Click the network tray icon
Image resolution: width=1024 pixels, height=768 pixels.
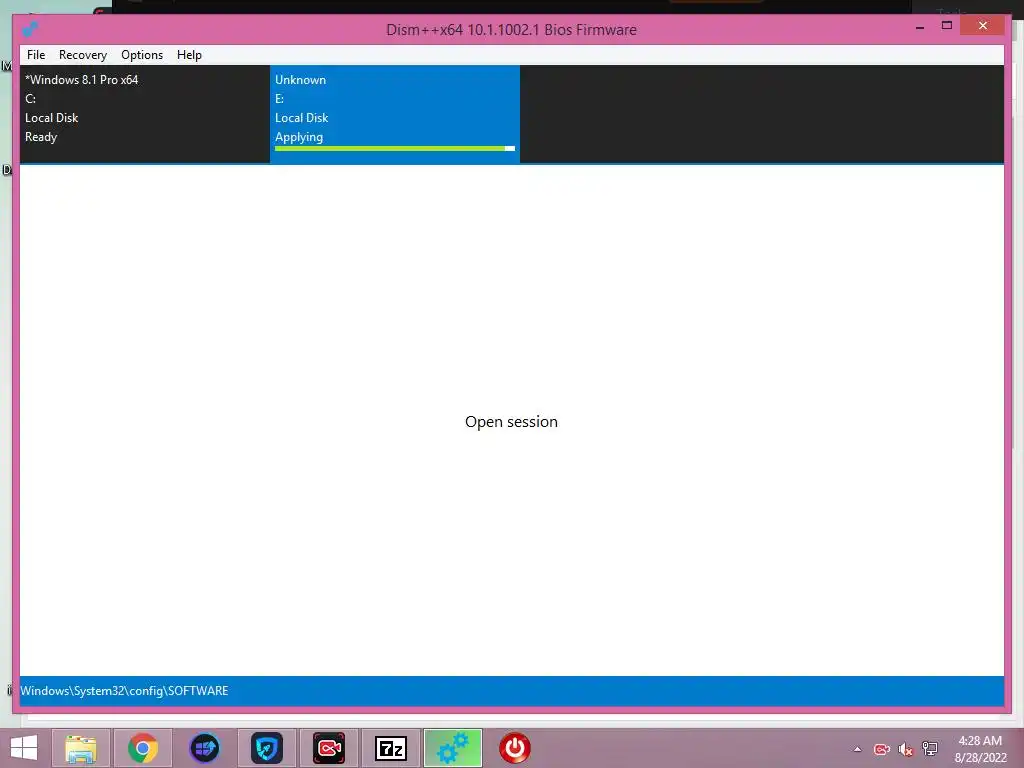click(929, 749)
